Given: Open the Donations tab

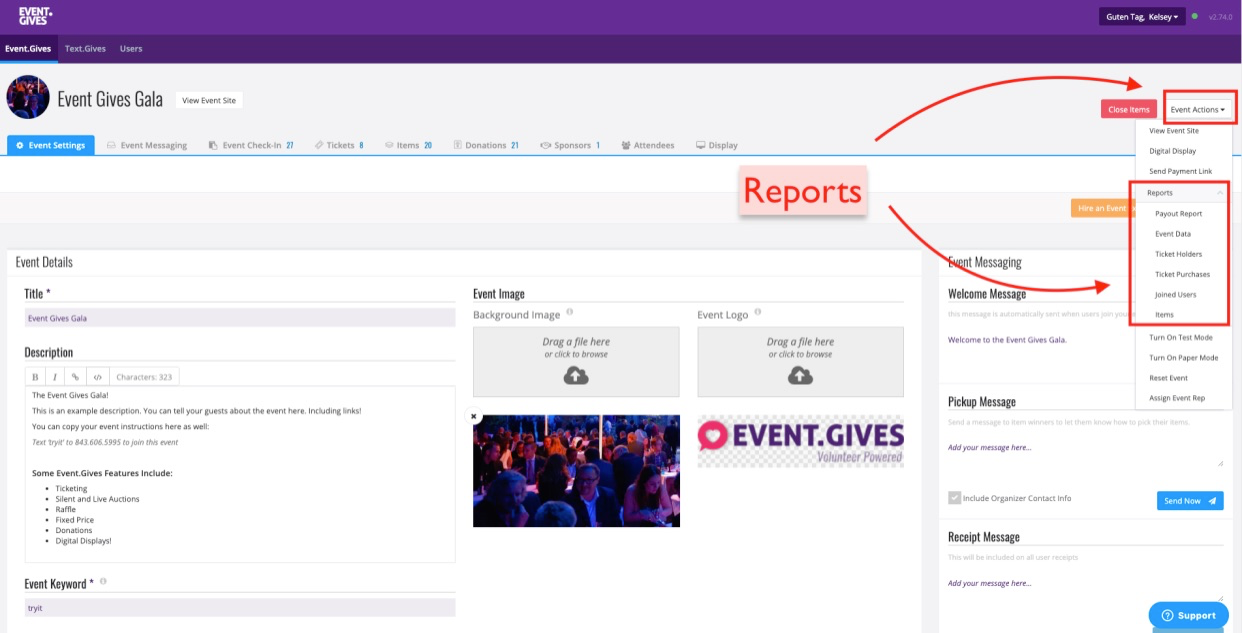Looking at the screenshot, I should [x=486, y=145].
